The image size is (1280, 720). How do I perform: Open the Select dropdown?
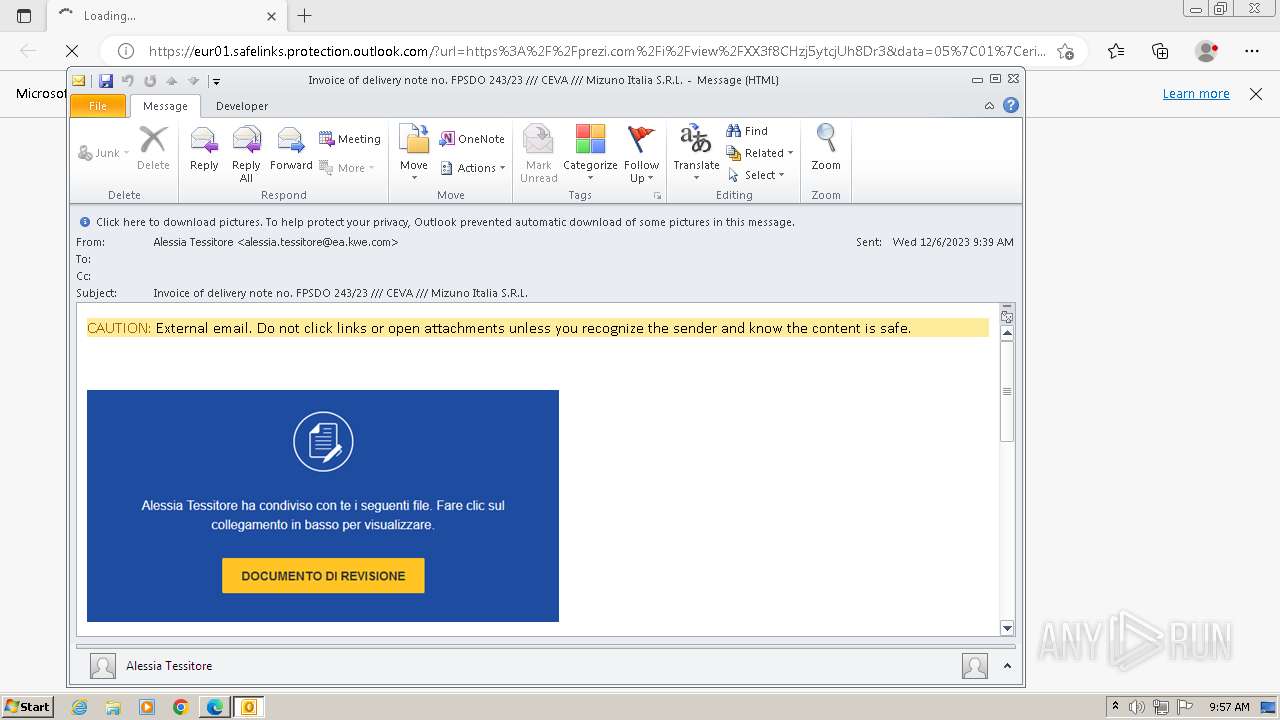coord(757,175)
